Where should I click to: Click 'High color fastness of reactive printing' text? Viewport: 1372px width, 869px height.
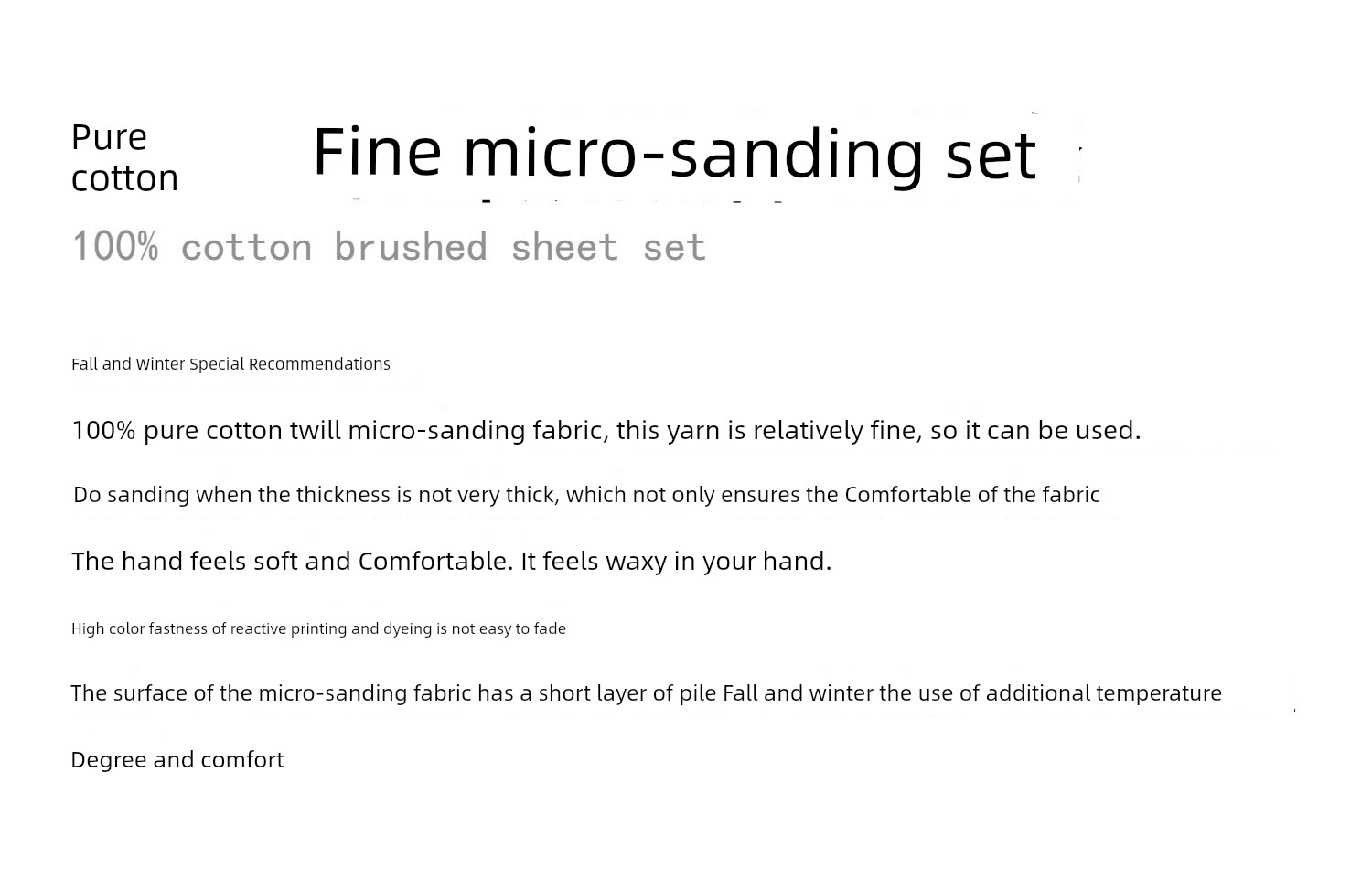318,628
